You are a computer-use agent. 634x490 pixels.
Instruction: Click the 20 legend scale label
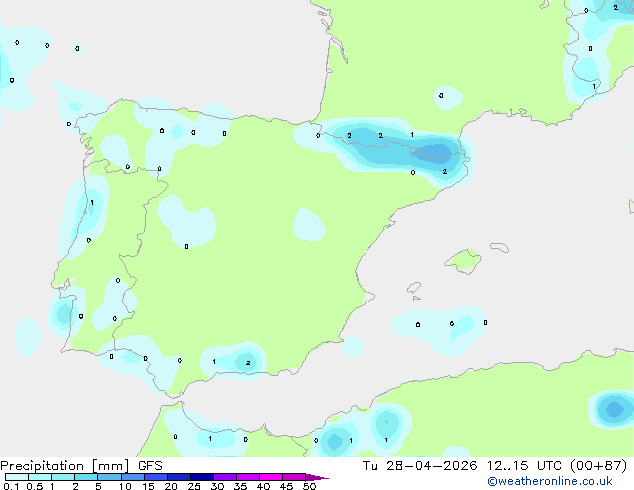(171, 486)
